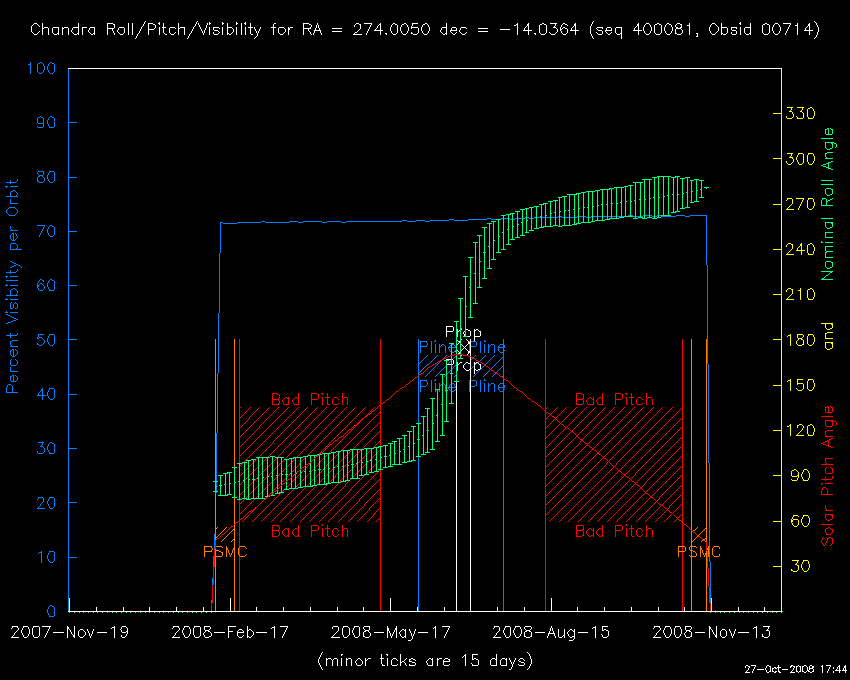Click the green Nominal Roll Angle label
Viewport: 850px width, 680px height.
pos(828,204)
